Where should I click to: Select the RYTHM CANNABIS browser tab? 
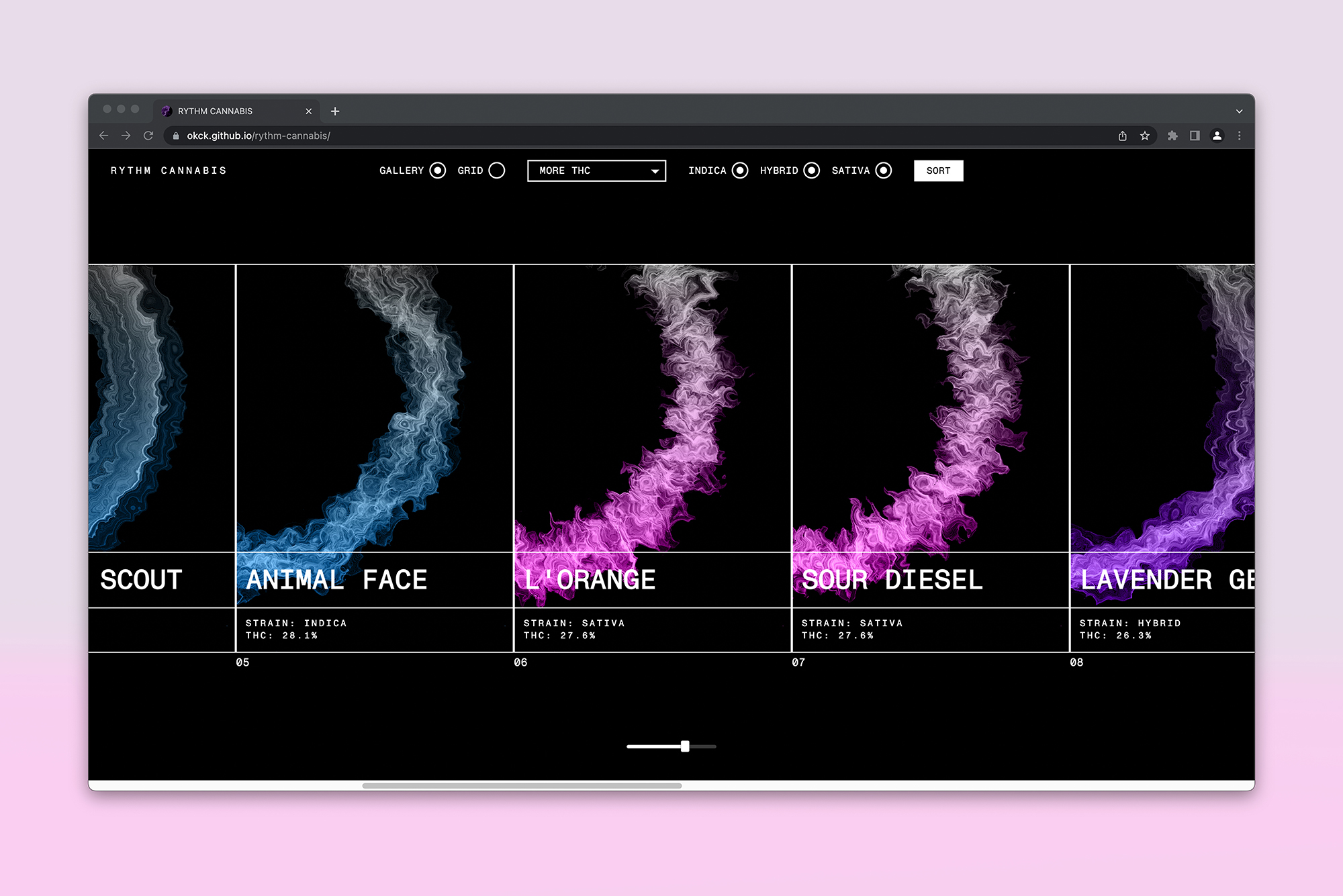pos(236,111)
